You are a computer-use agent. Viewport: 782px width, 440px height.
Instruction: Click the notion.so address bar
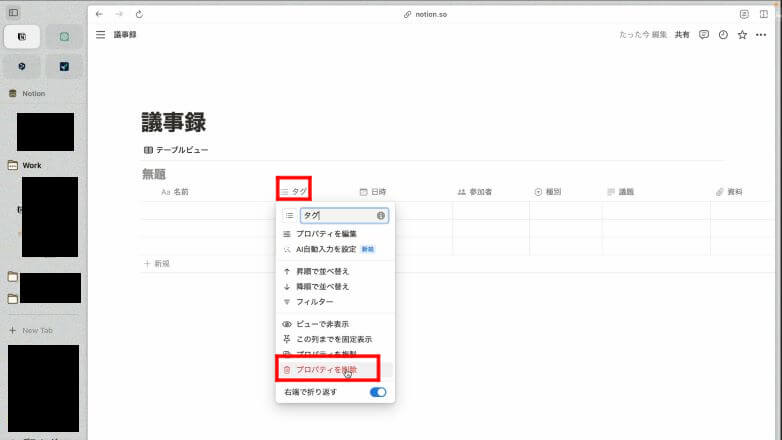pos(425,14)
